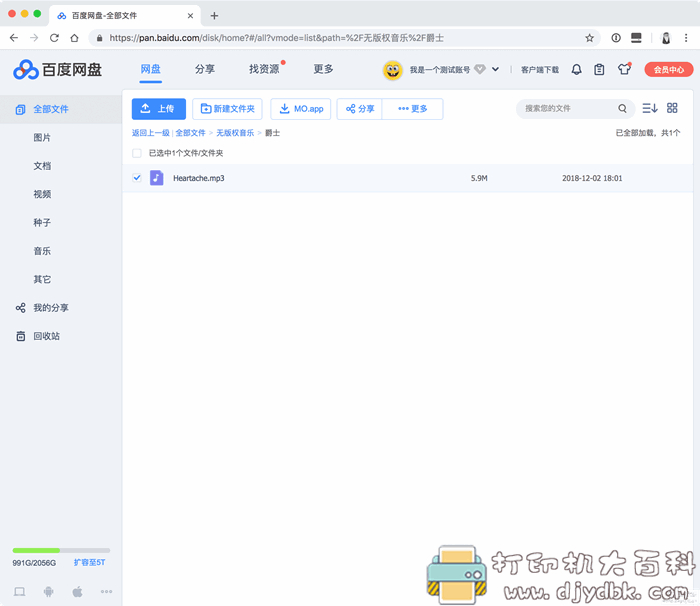Click the Android client icon

pos(48,592)
